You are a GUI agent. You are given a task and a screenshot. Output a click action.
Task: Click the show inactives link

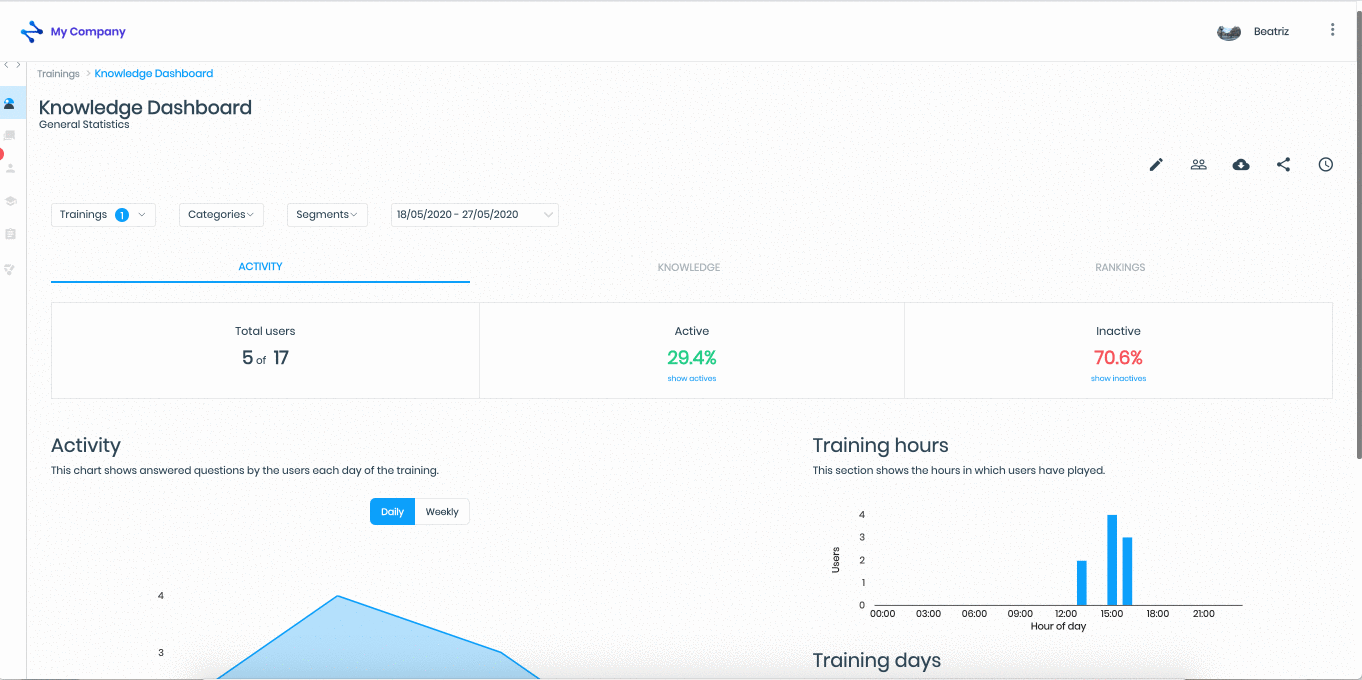point(1118,379)
